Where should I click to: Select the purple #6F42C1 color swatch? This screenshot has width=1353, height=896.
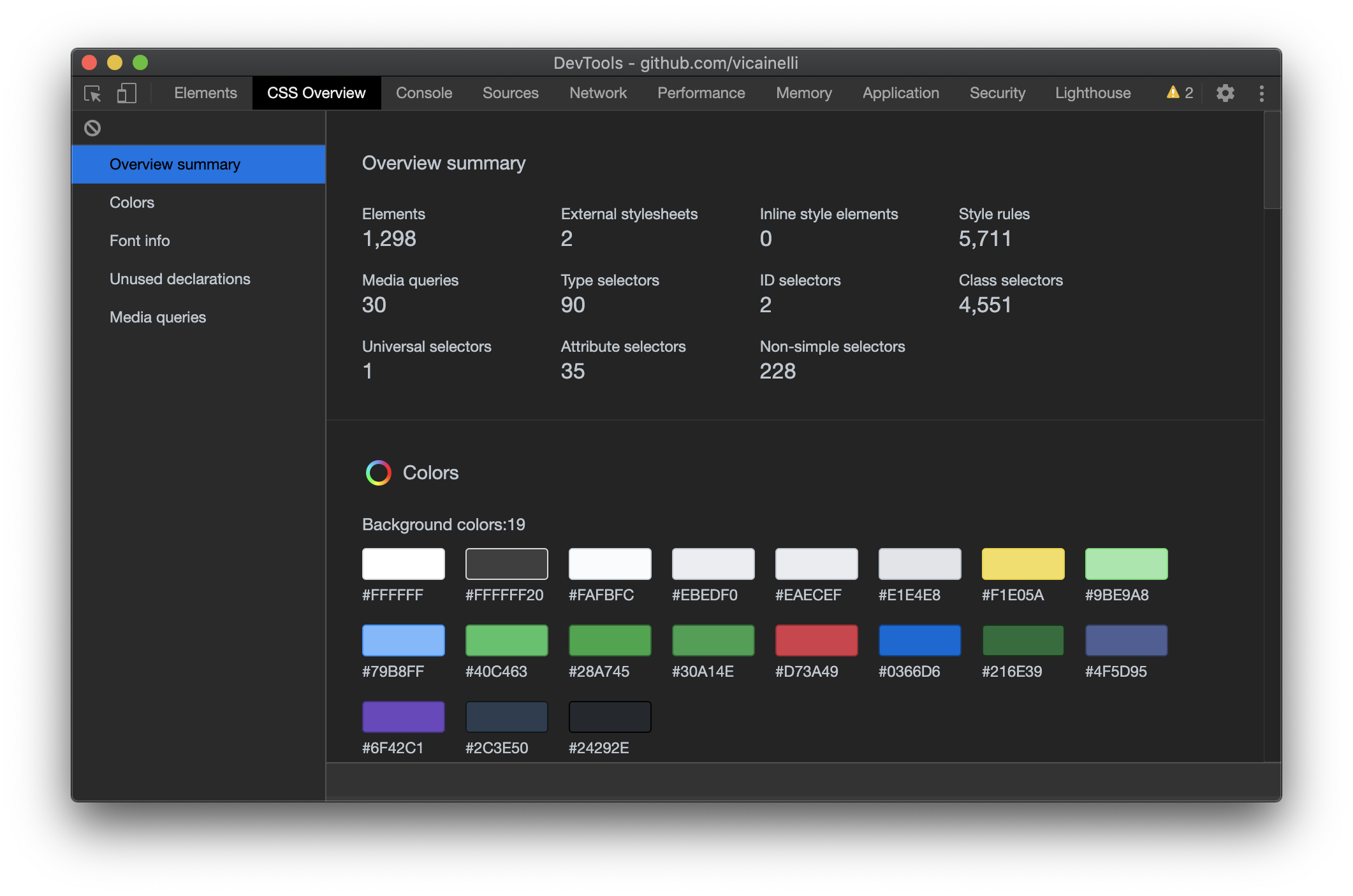[x=403, y=716]
